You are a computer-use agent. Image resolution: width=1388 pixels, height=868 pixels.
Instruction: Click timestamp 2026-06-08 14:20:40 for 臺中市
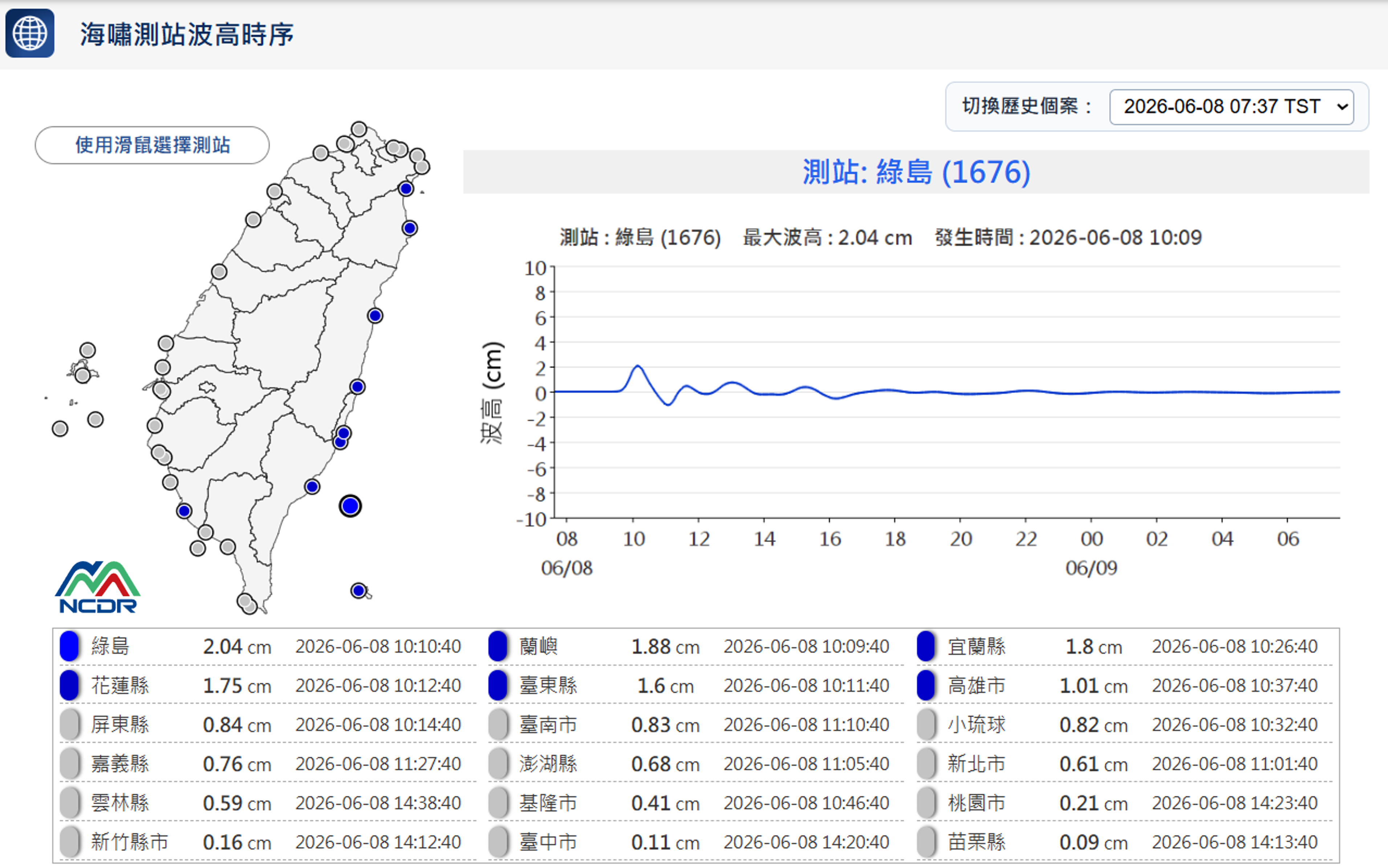(806, 842)
